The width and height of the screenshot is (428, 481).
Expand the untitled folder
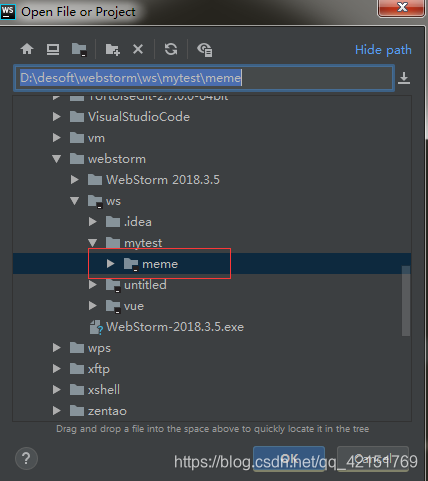[x=93, y=285]
